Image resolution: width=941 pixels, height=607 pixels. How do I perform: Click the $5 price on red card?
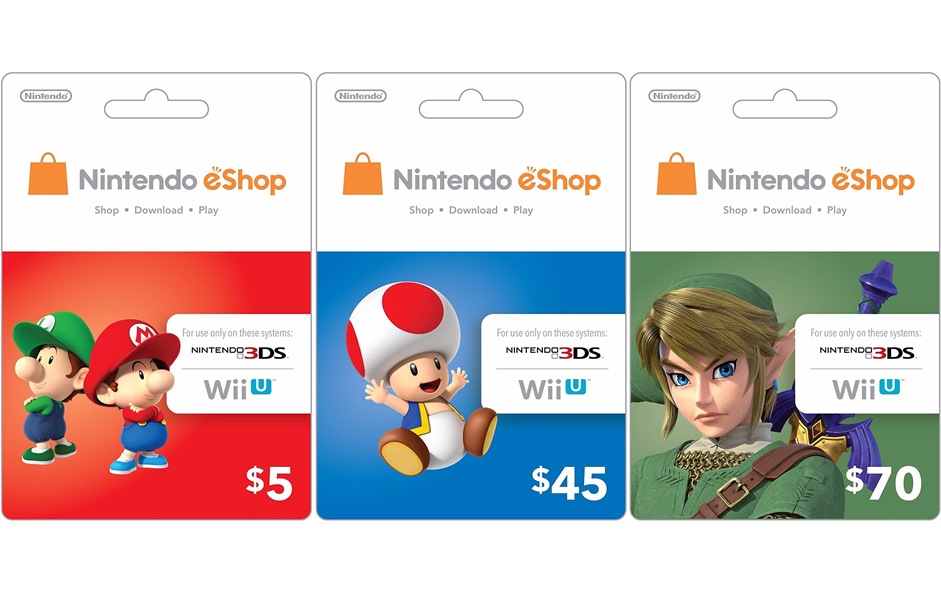[269, 483]
